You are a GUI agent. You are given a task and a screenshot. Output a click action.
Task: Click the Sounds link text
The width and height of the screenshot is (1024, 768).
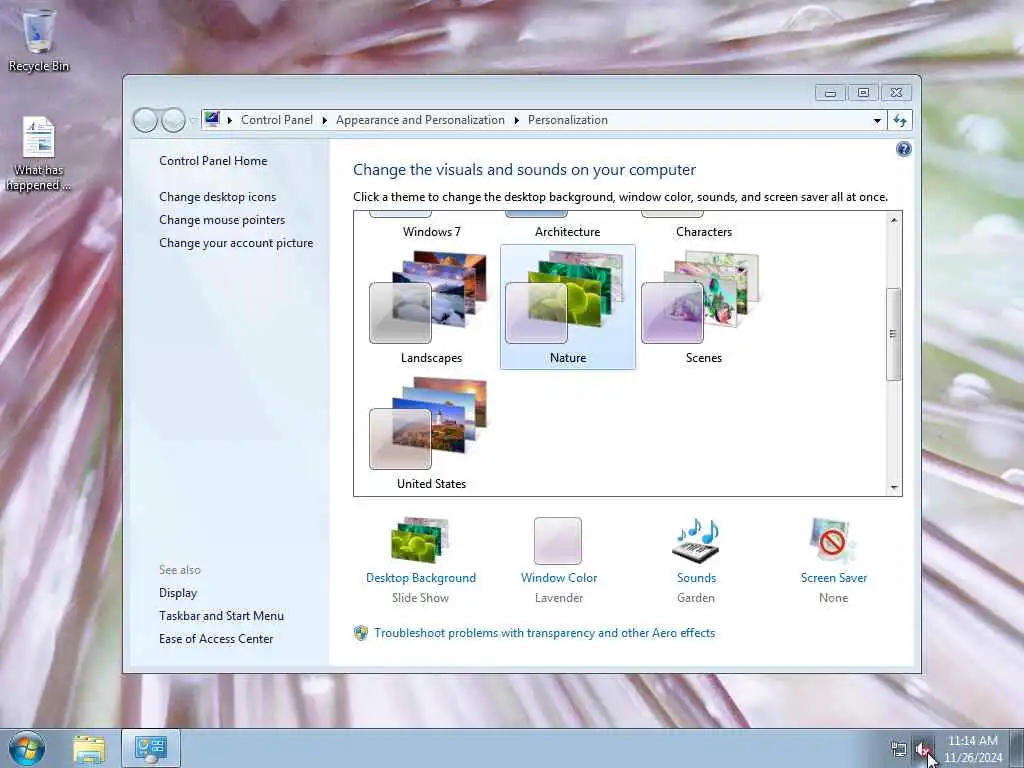tap(696, 578)
